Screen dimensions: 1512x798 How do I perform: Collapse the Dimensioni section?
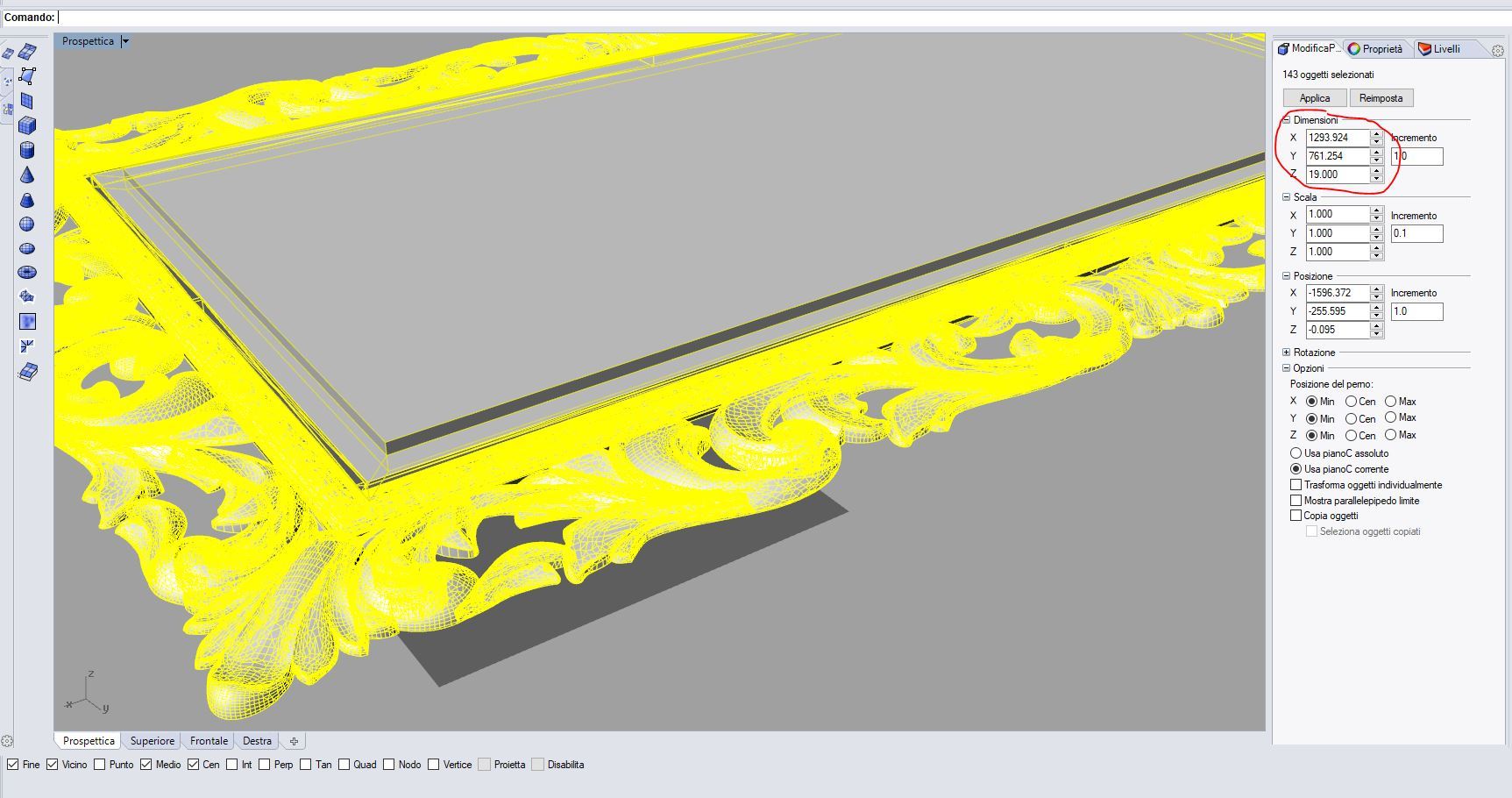(1287, 120)
